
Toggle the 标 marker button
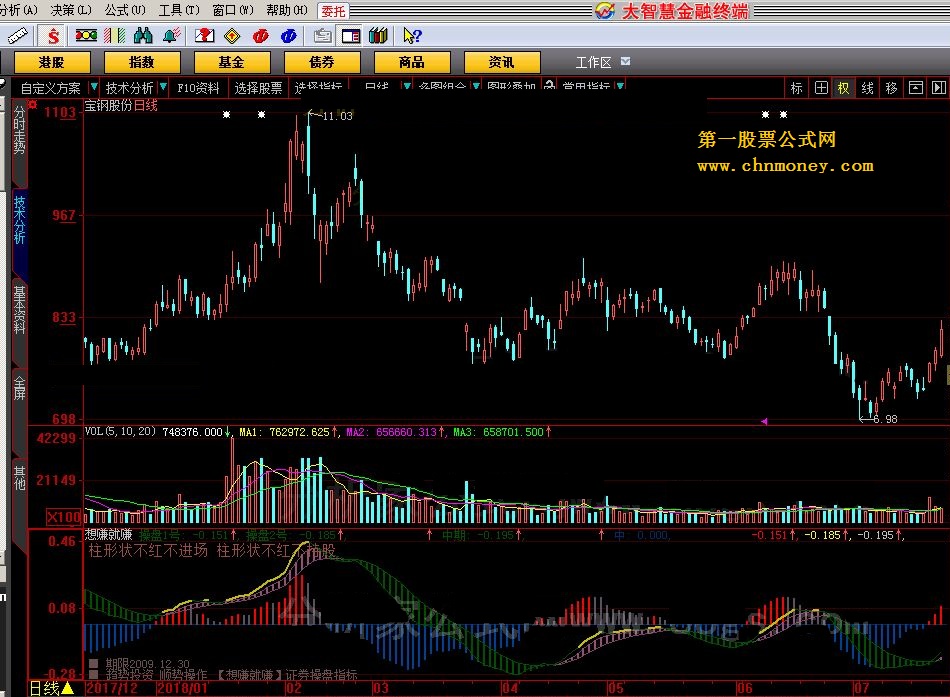point(797,88)
